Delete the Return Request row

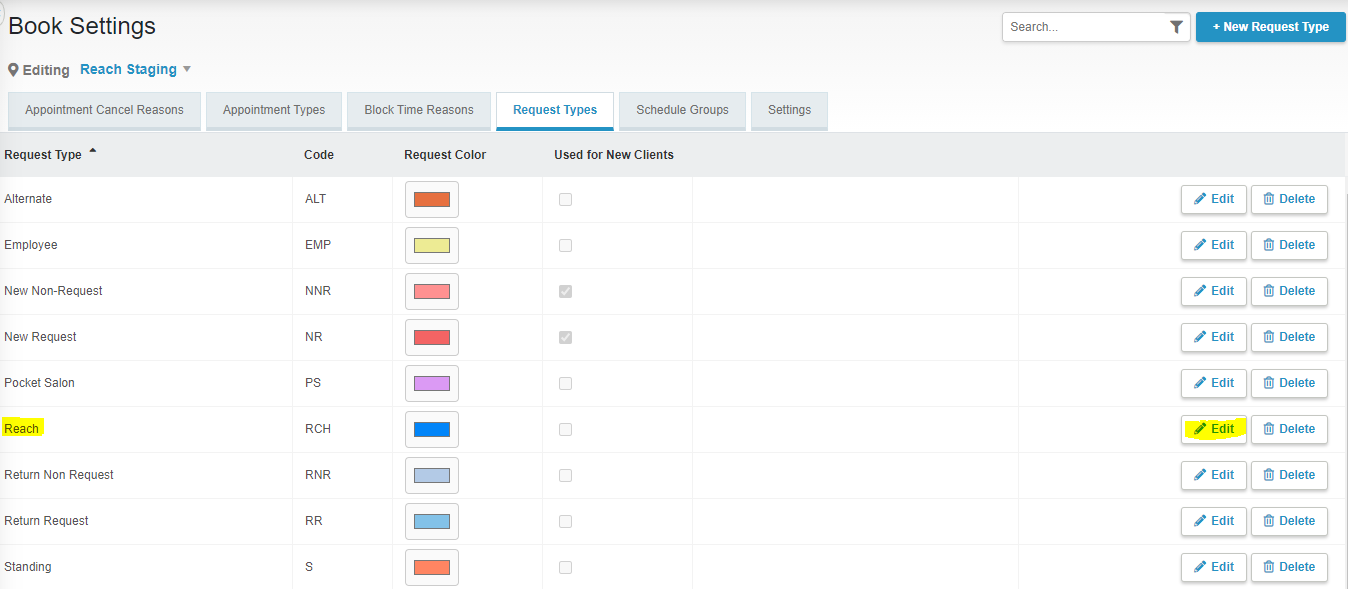tap(1289, 521)
